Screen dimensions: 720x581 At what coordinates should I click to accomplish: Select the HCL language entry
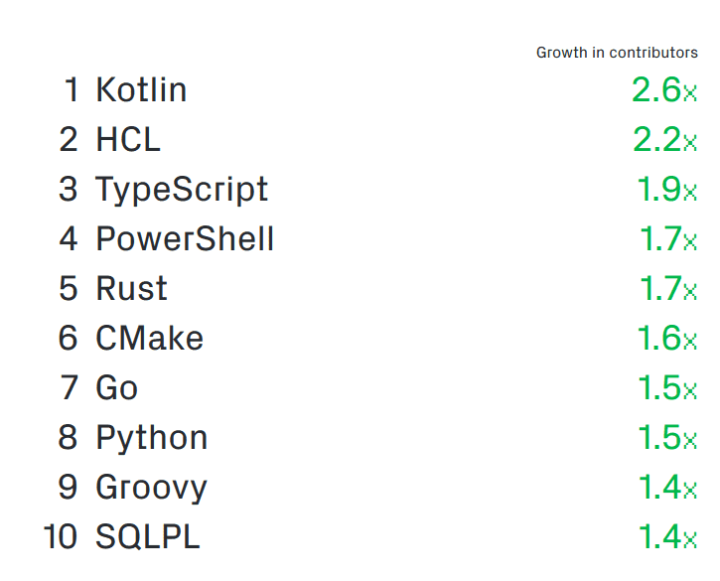click(128, 139)
